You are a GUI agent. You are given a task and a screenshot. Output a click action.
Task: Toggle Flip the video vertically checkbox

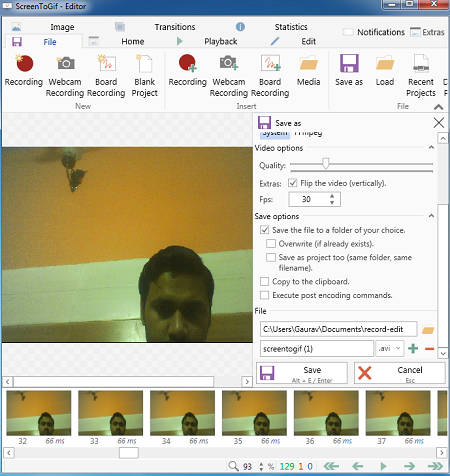pos(293,183)
